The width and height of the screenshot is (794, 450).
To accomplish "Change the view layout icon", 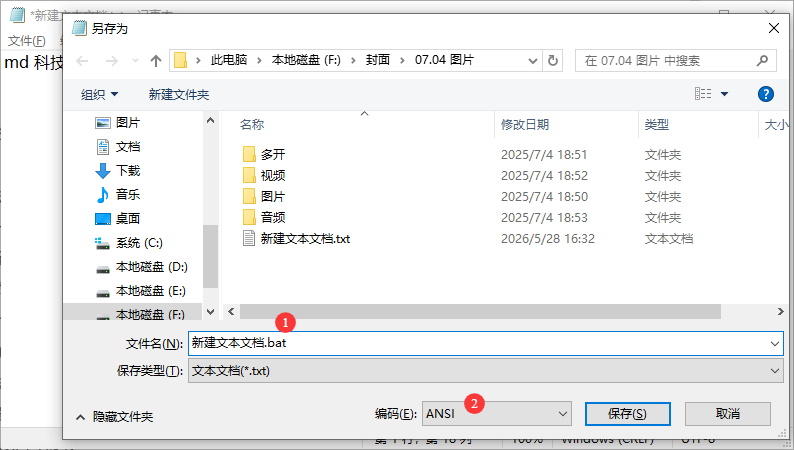I will coord(703,94).
